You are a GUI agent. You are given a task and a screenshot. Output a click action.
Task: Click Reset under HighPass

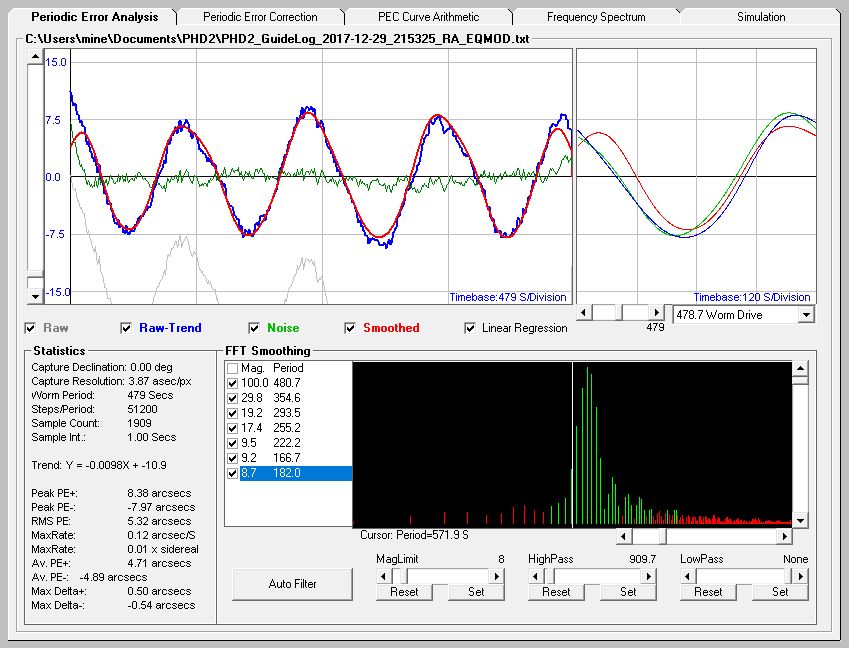click(x=556, y=592)
